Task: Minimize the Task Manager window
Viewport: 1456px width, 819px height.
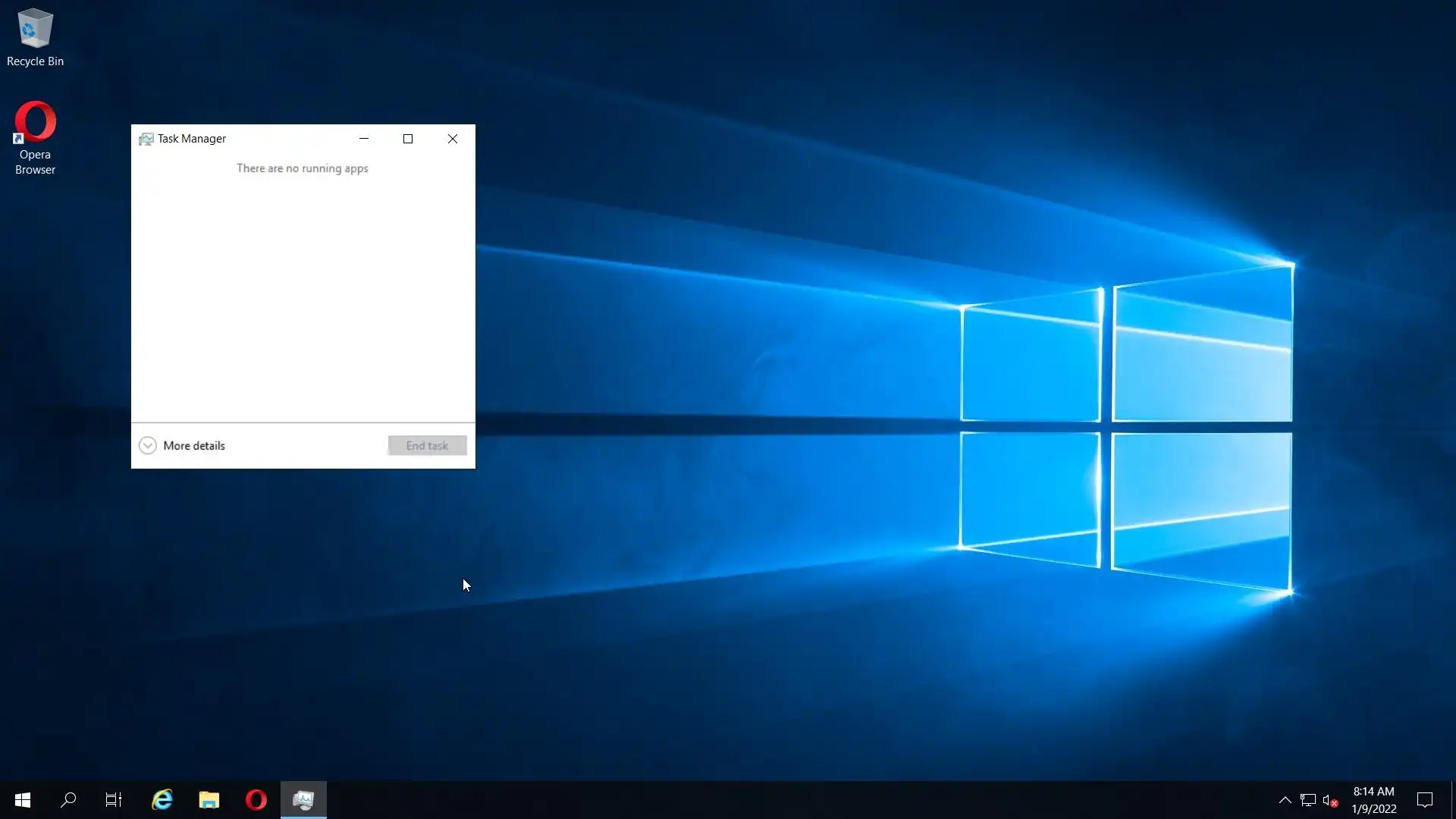Action: tap(364, 139)
